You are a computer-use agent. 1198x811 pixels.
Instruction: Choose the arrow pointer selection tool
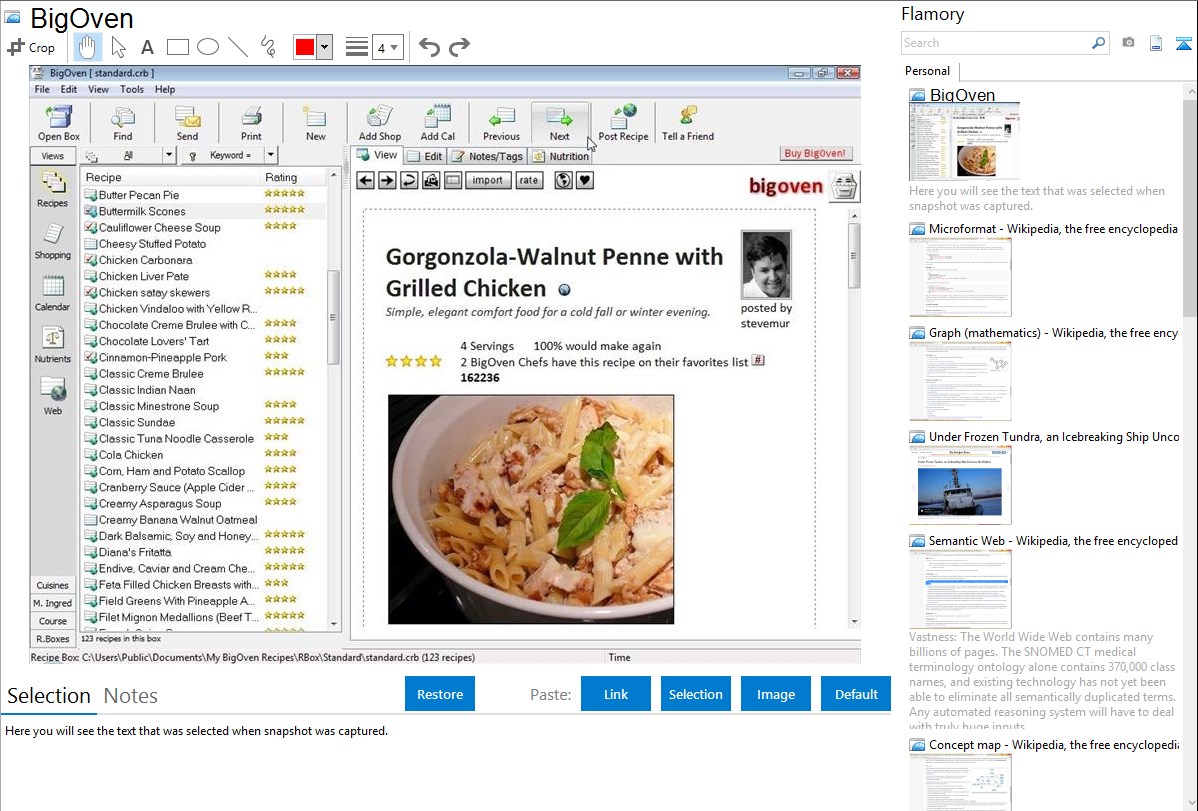[x=118, y=47]
